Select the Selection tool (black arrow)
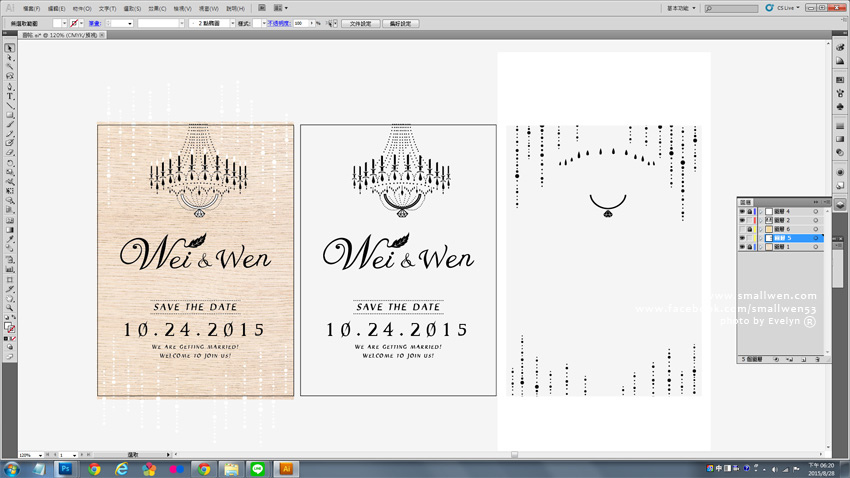Viewport: 850px width, 478px height. coord(10,48)
